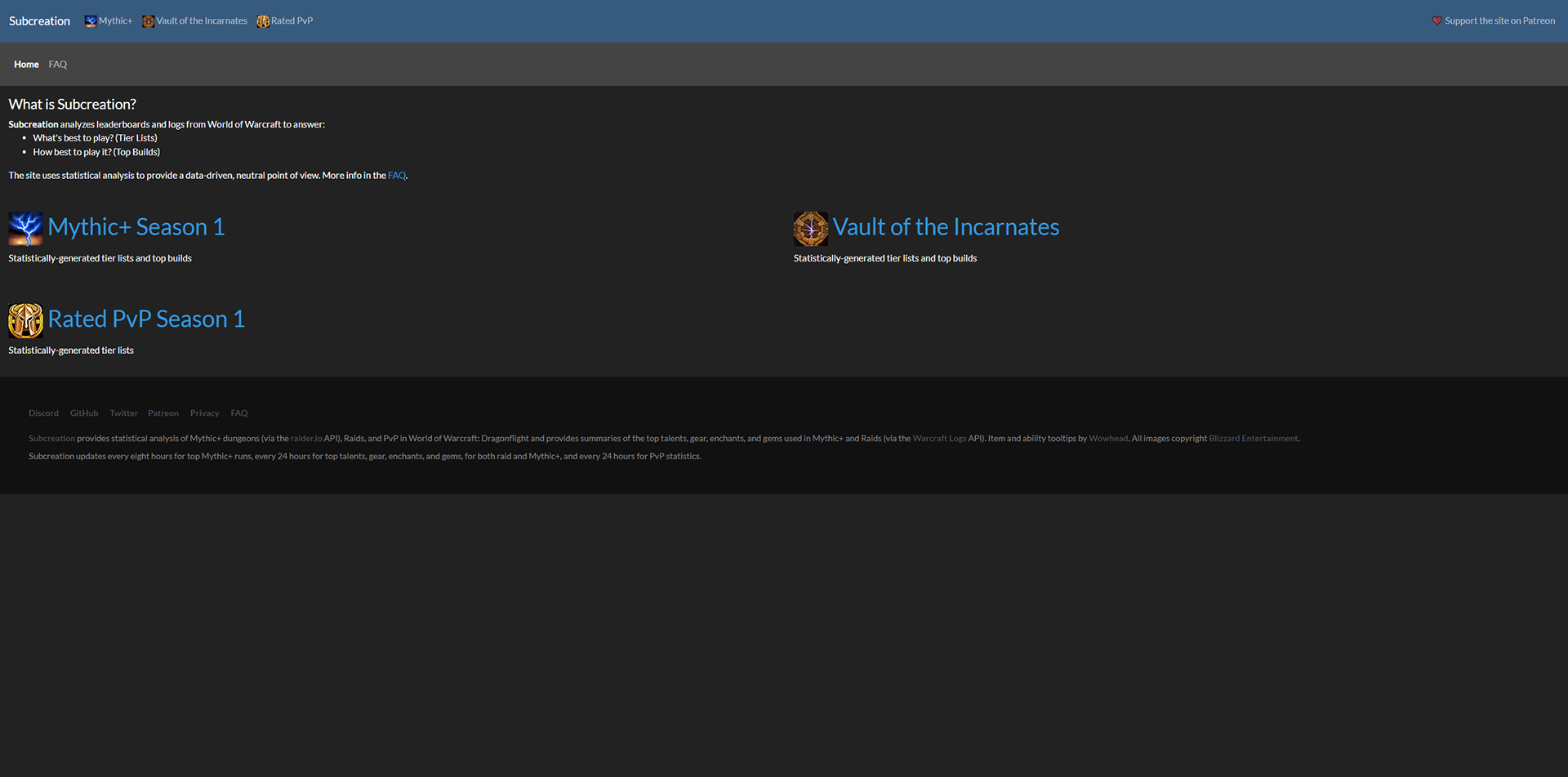1568x777 pixels.
Task: Open the Rated PvP Season 1 heading link
Action: 146,319
